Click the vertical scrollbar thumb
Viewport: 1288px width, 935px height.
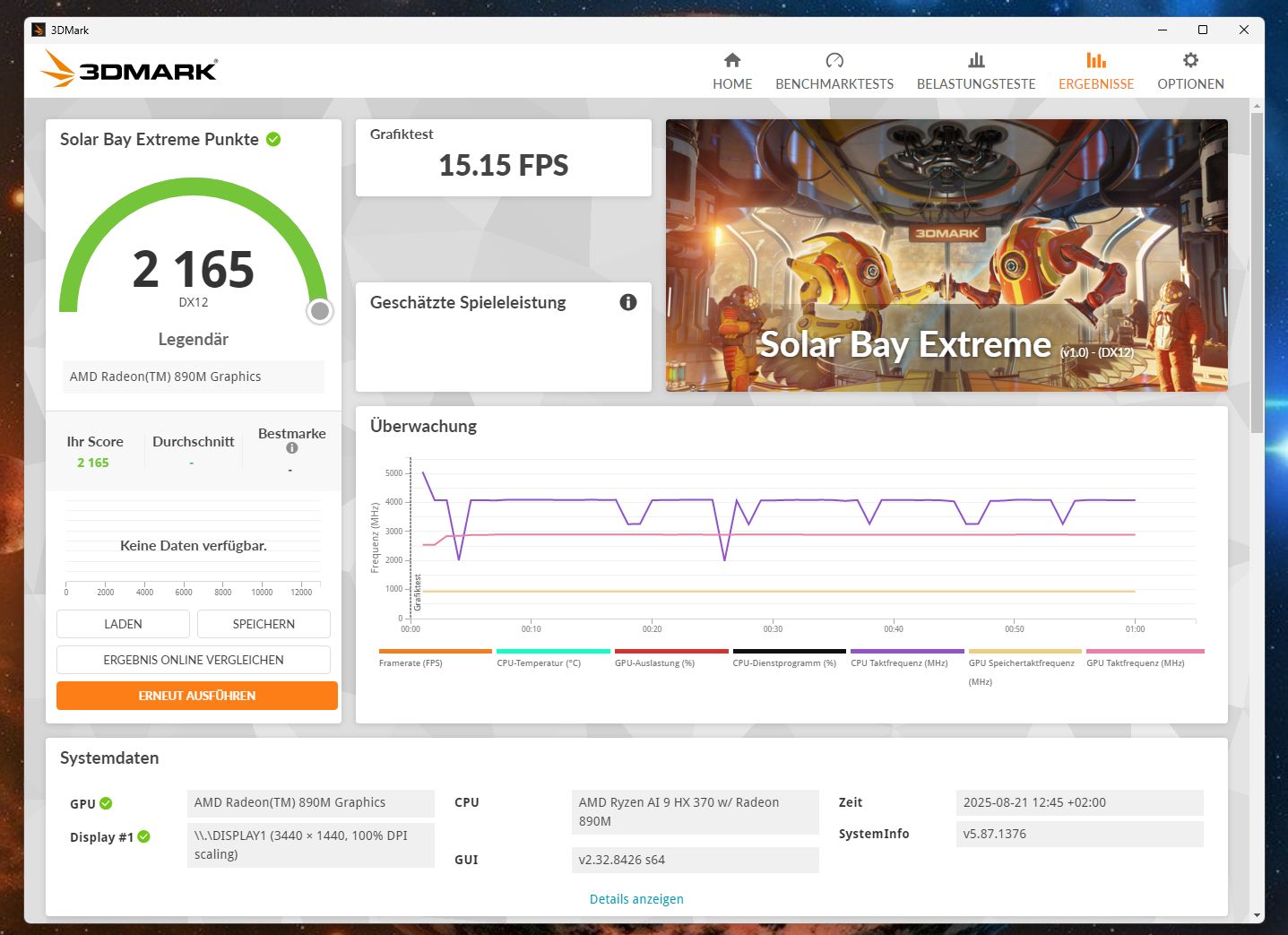click(x=1258, y=273)
